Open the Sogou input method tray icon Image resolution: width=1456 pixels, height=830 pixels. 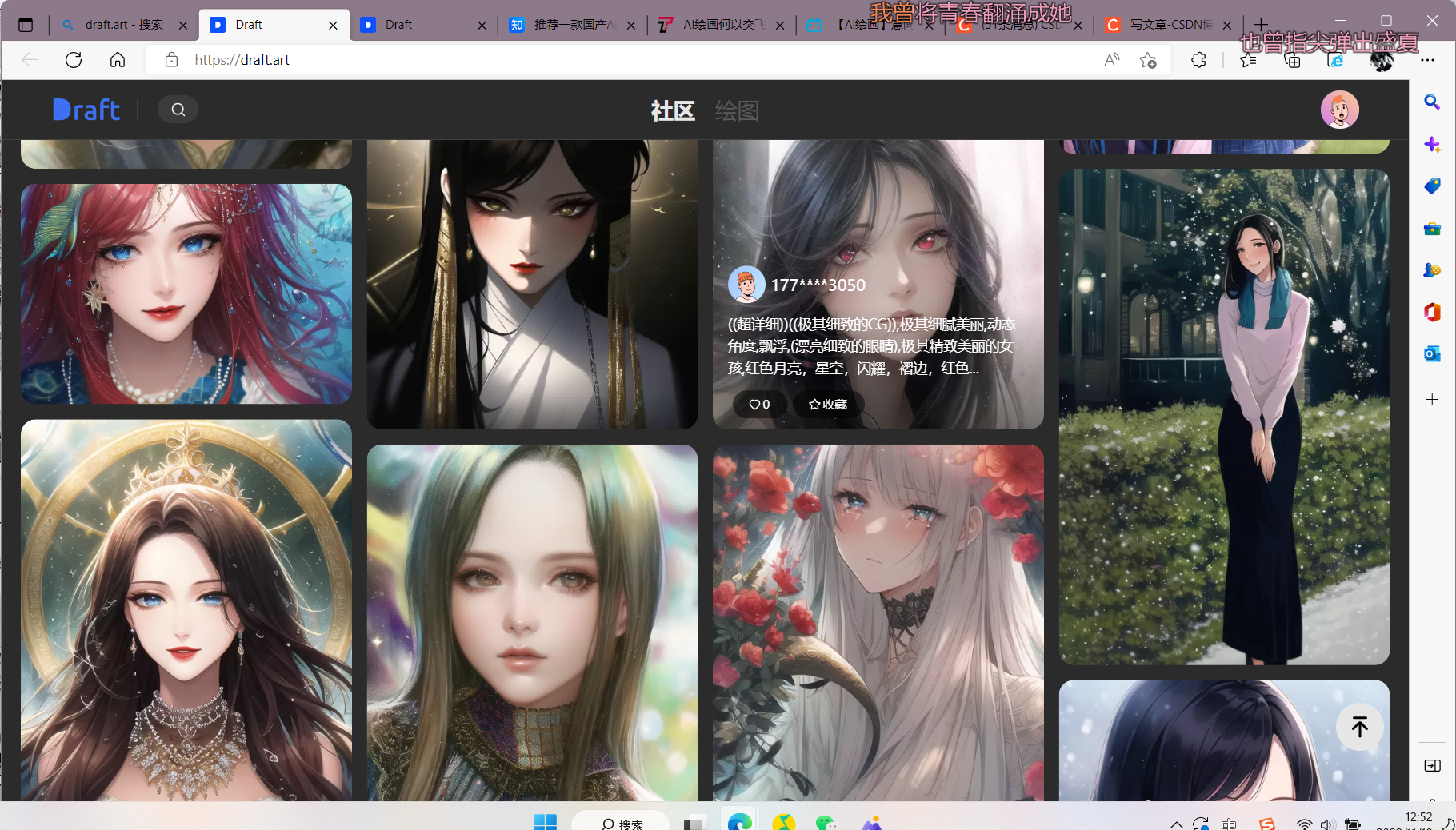pos(1266,824)
